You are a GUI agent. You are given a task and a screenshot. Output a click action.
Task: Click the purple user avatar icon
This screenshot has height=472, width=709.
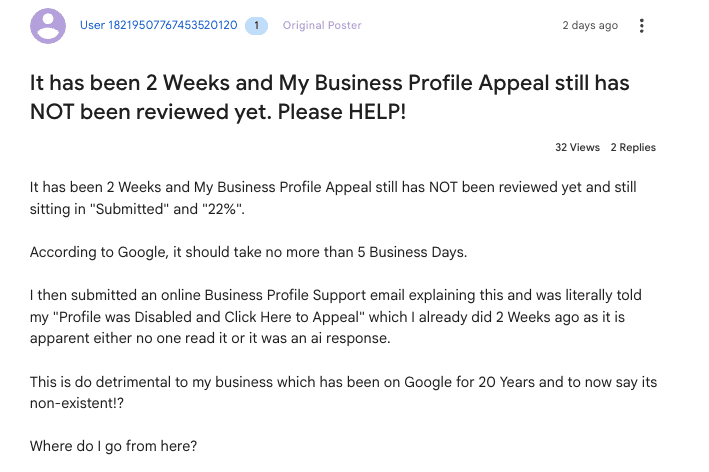(48, 26)
